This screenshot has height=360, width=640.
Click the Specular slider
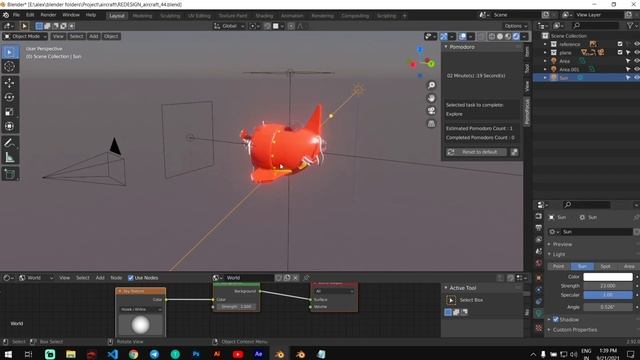(608, 295)
